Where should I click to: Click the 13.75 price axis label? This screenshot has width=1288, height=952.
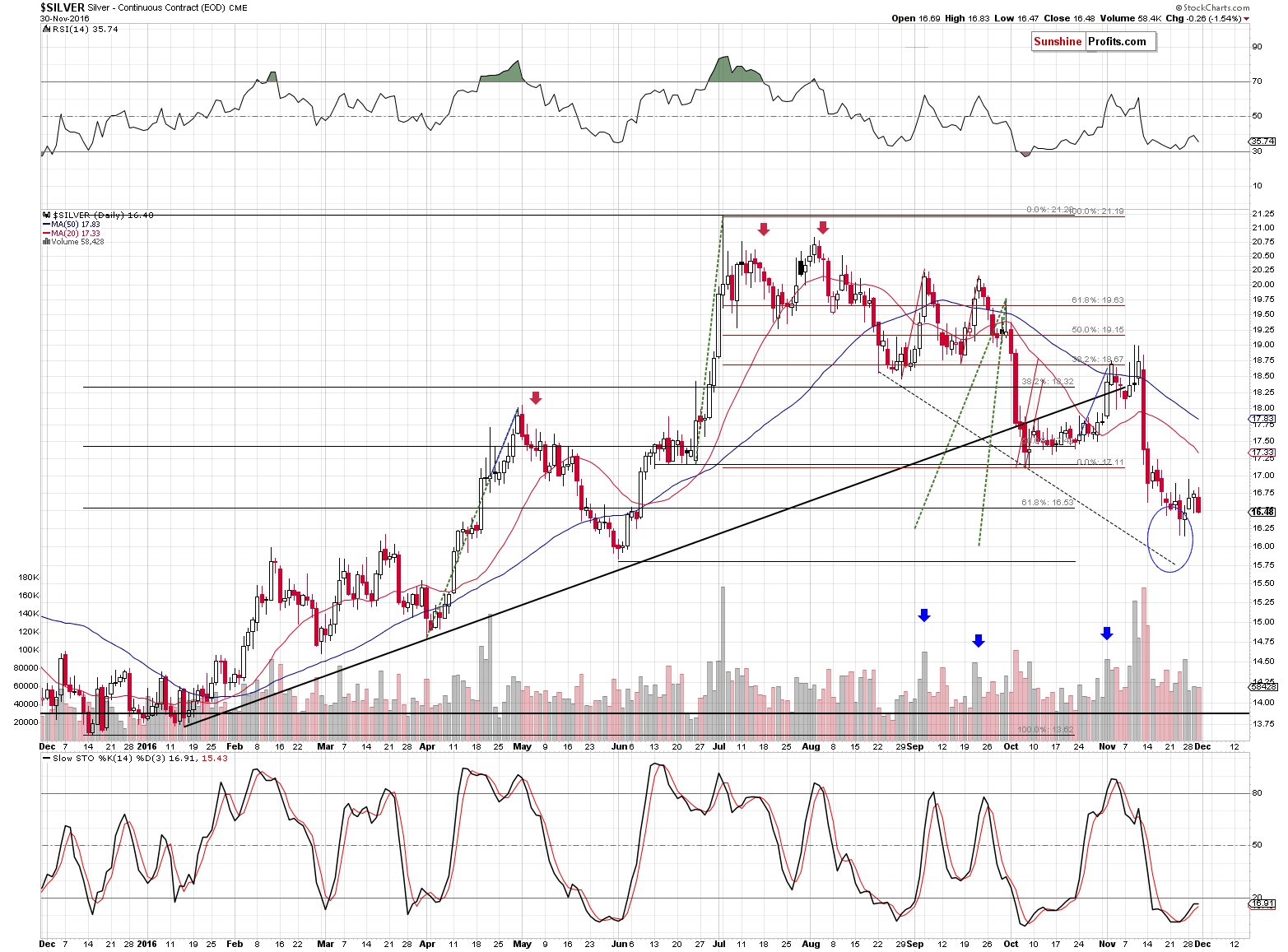coord(1262,724)
